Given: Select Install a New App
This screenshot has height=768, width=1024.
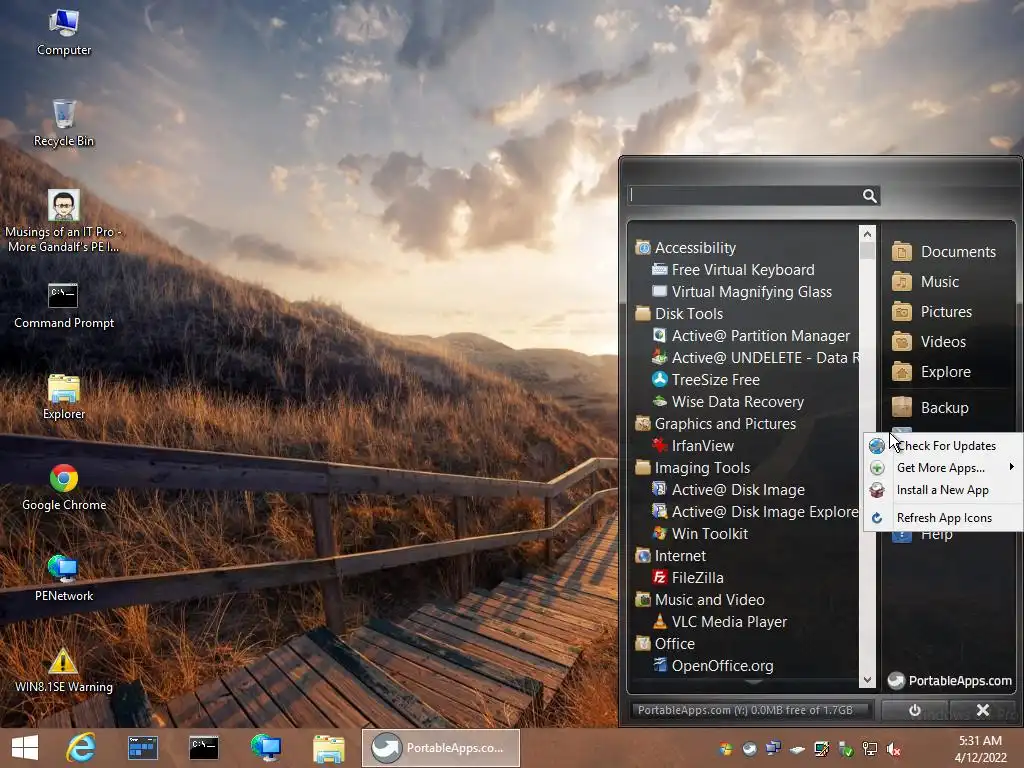Looking at the screenshot, I should click(943, 490).
